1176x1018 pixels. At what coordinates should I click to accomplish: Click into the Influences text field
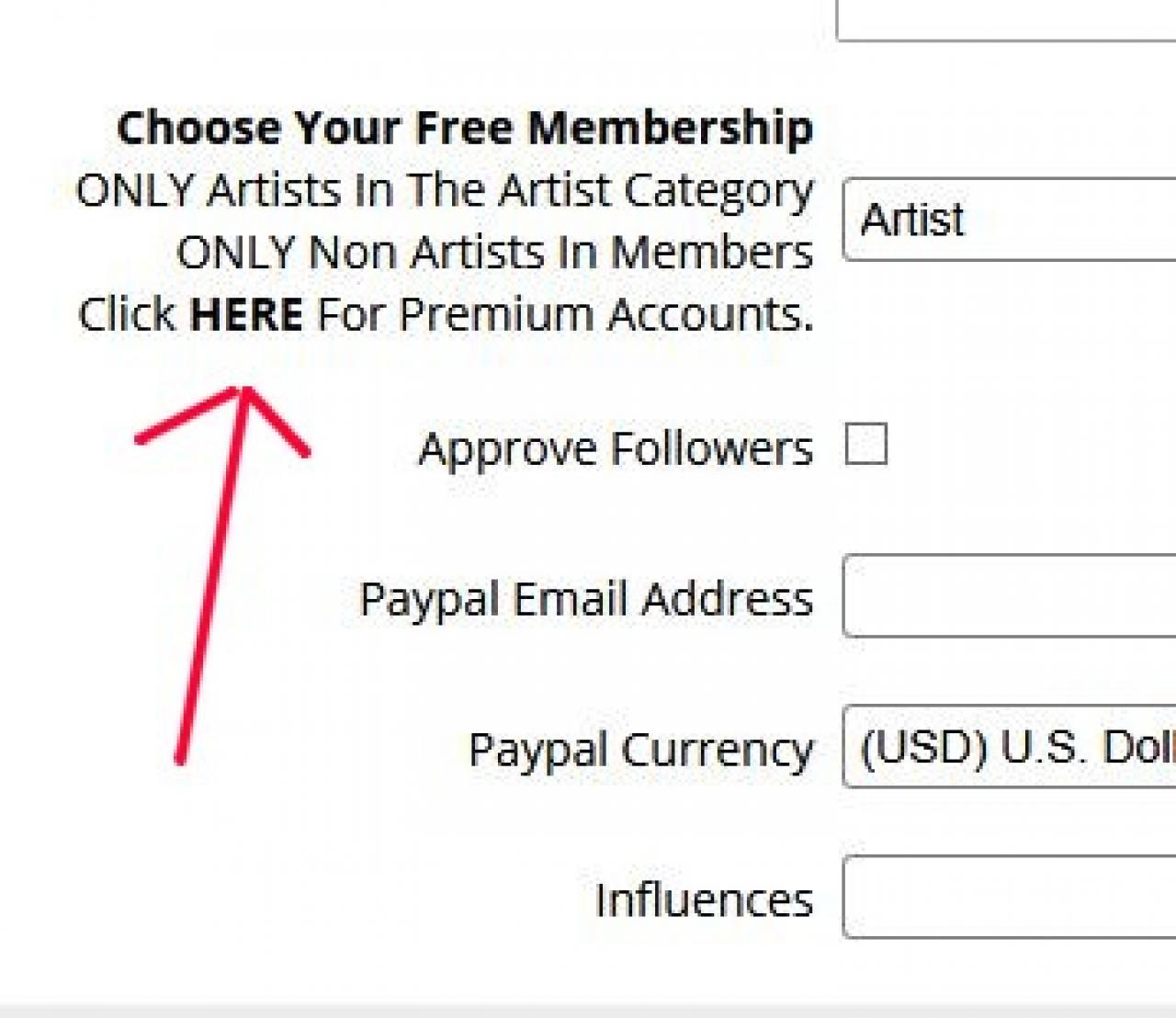(x=1009, y=898)
